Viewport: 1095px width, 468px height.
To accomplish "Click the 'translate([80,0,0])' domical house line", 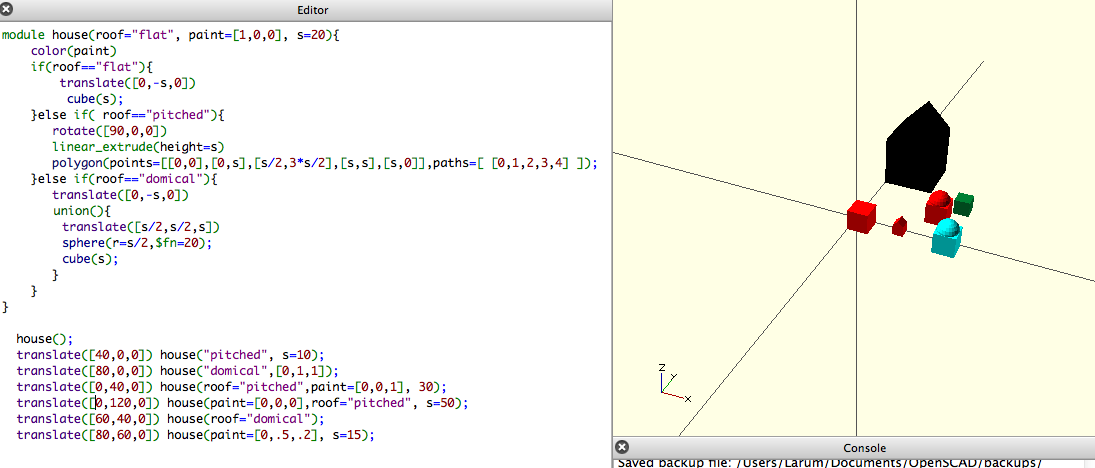I will [x=178, y=372].
